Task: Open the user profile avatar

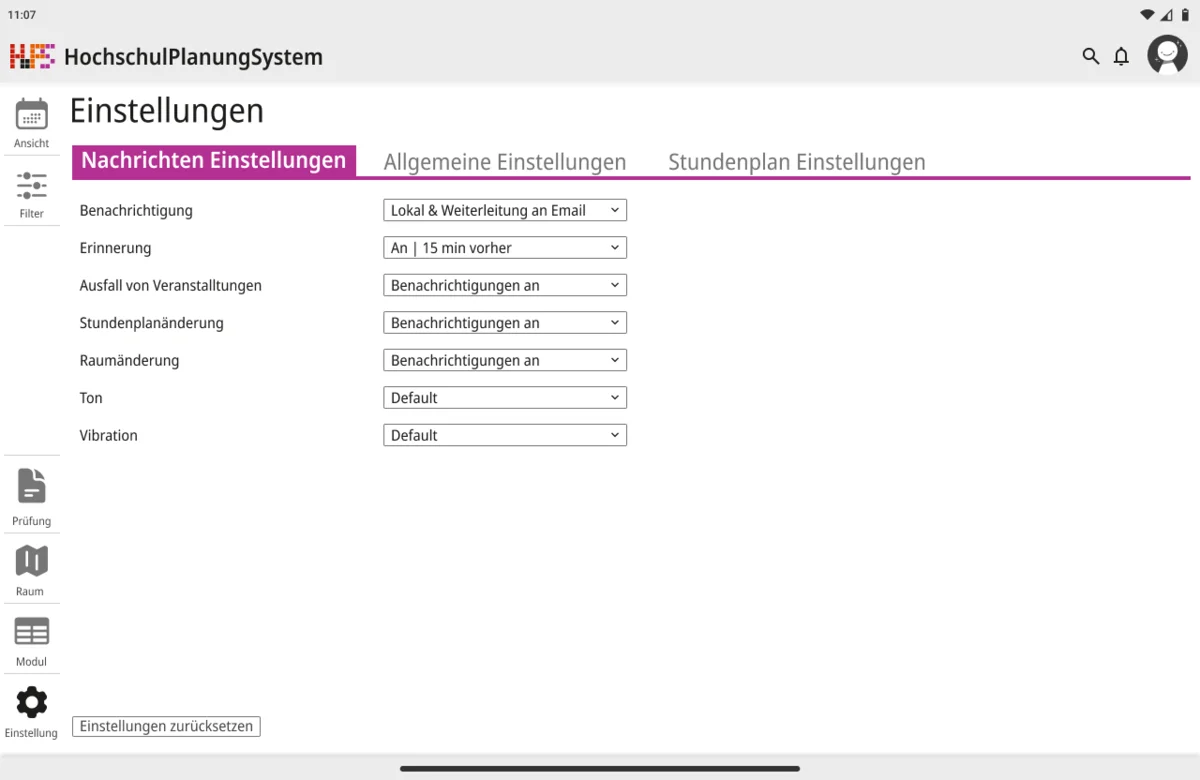Action: click(x=1167, y=55)
